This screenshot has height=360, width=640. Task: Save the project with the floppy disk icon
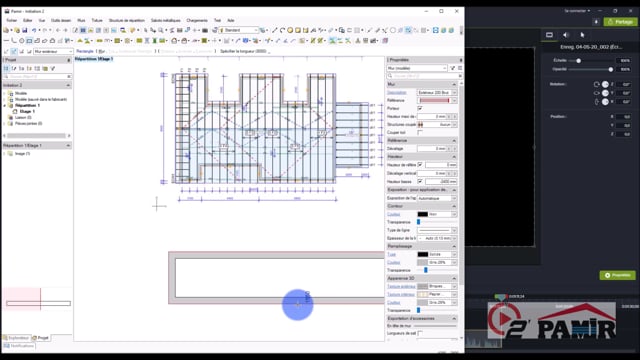25,30
